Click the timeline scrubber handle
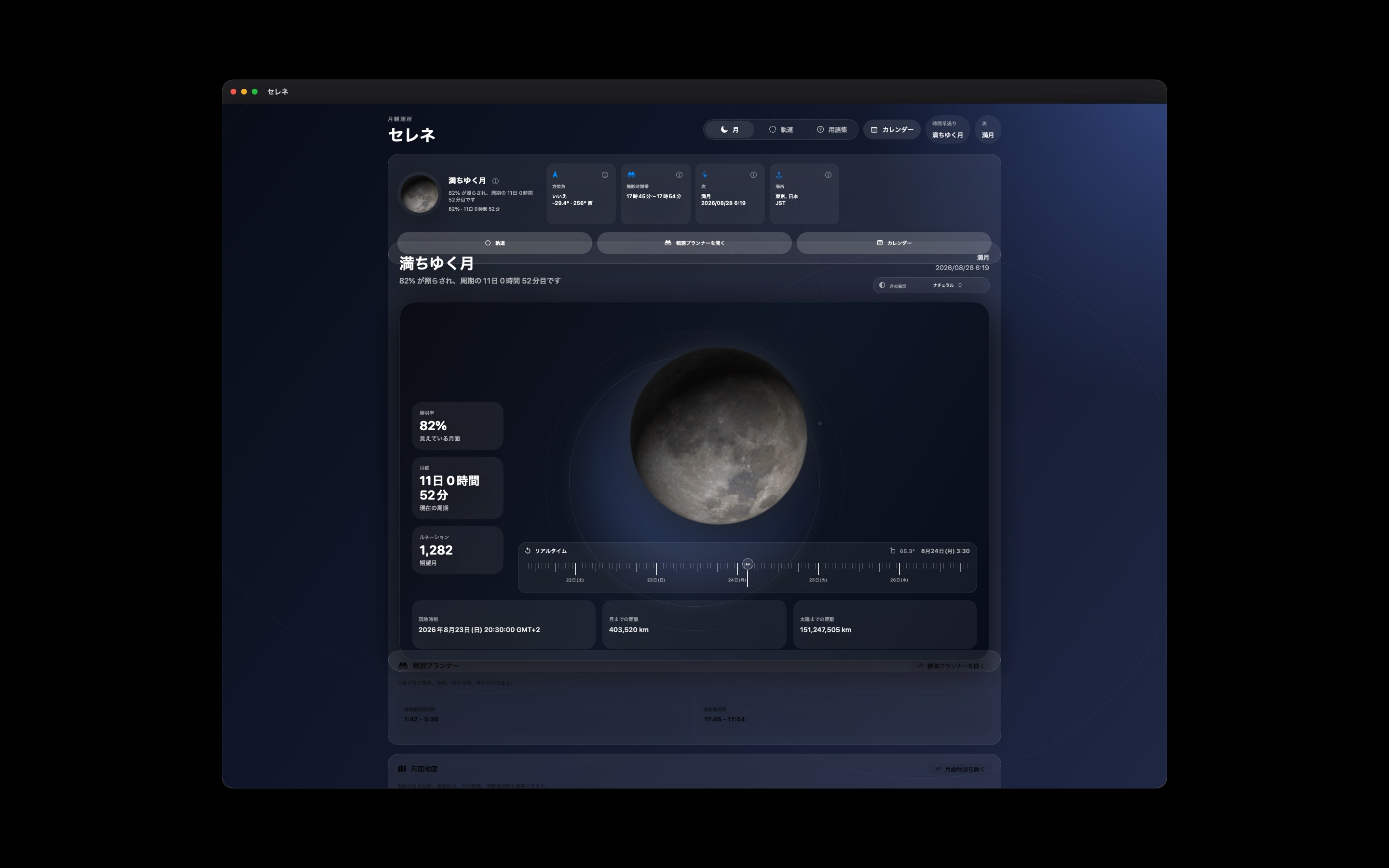This screenshot has height=868, width=1389. tap(747, 564)
